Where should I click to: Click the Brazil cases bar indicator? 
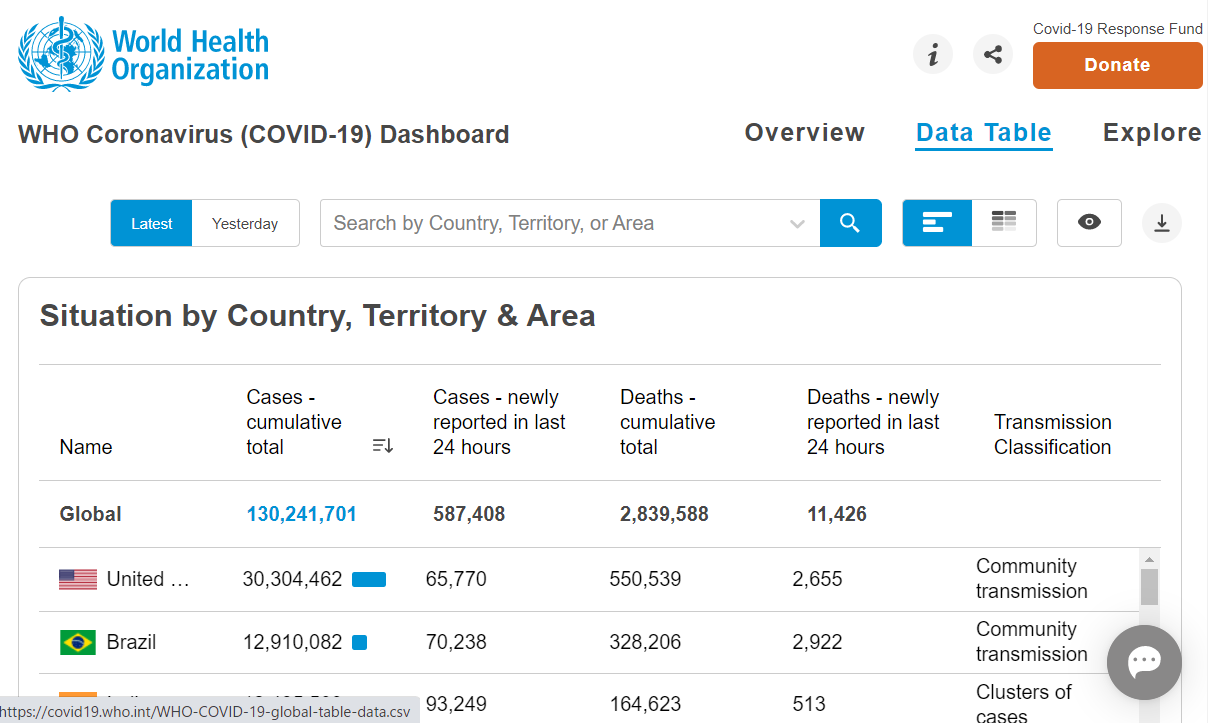360,643
